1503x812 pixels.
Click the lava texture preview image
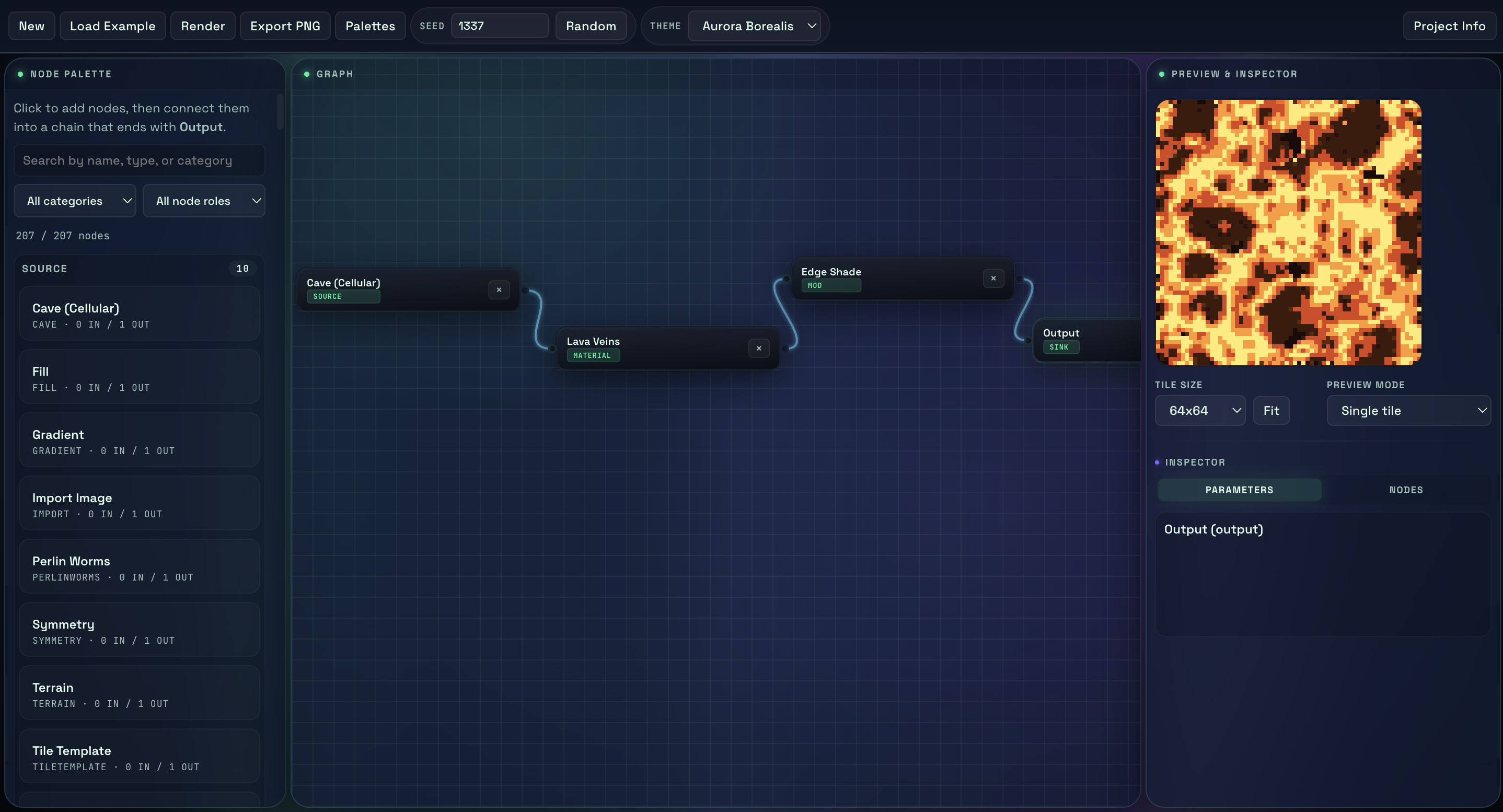point(1288,232)
